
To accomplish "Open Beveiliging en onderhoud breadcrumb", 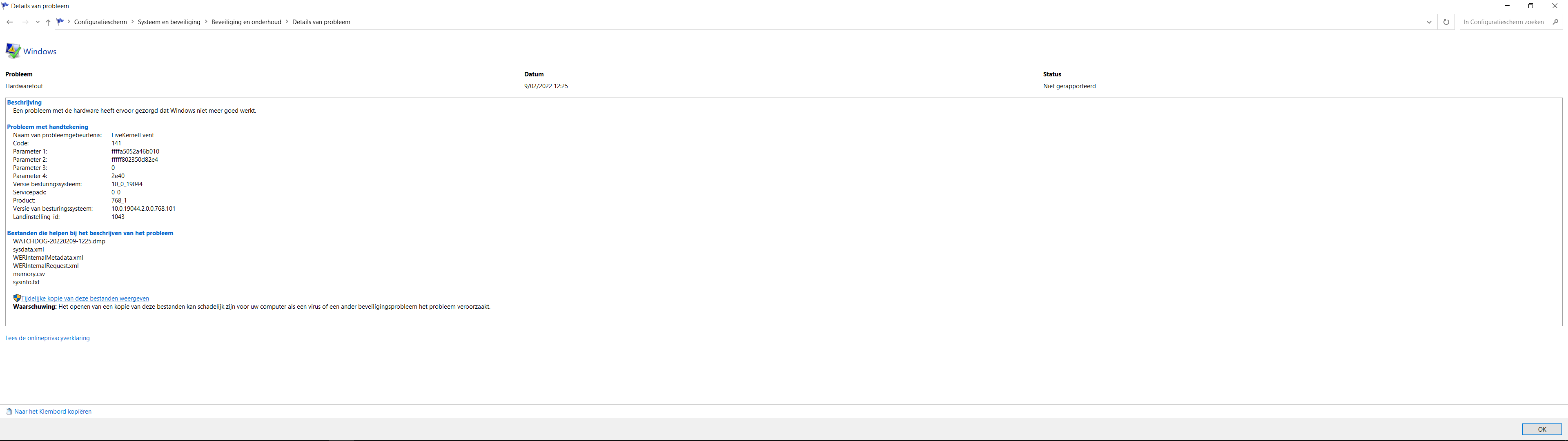I will point(246,22).
